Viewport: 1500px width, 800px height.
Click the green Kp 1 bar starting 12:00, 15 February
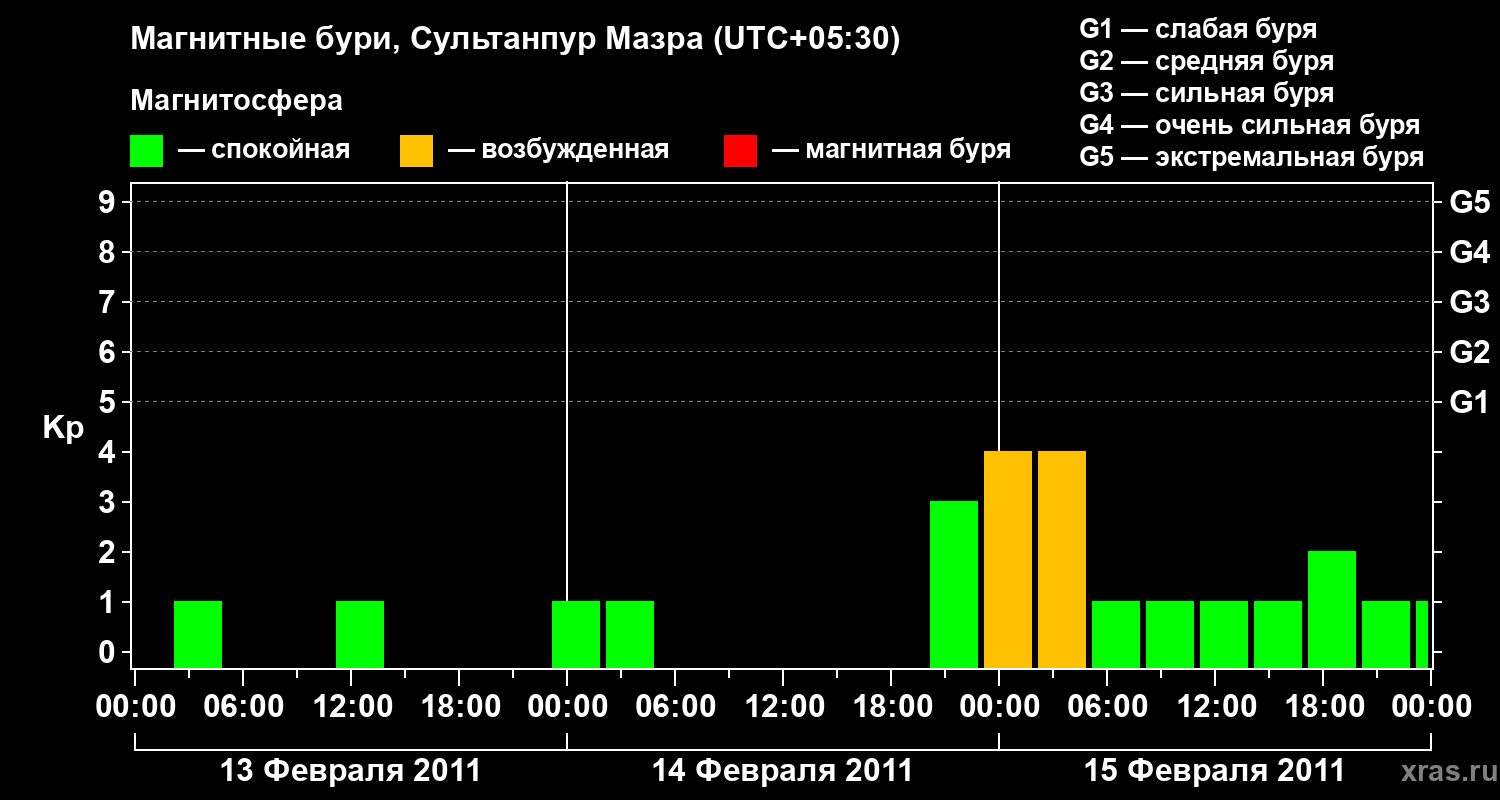tap(1224, 634)
